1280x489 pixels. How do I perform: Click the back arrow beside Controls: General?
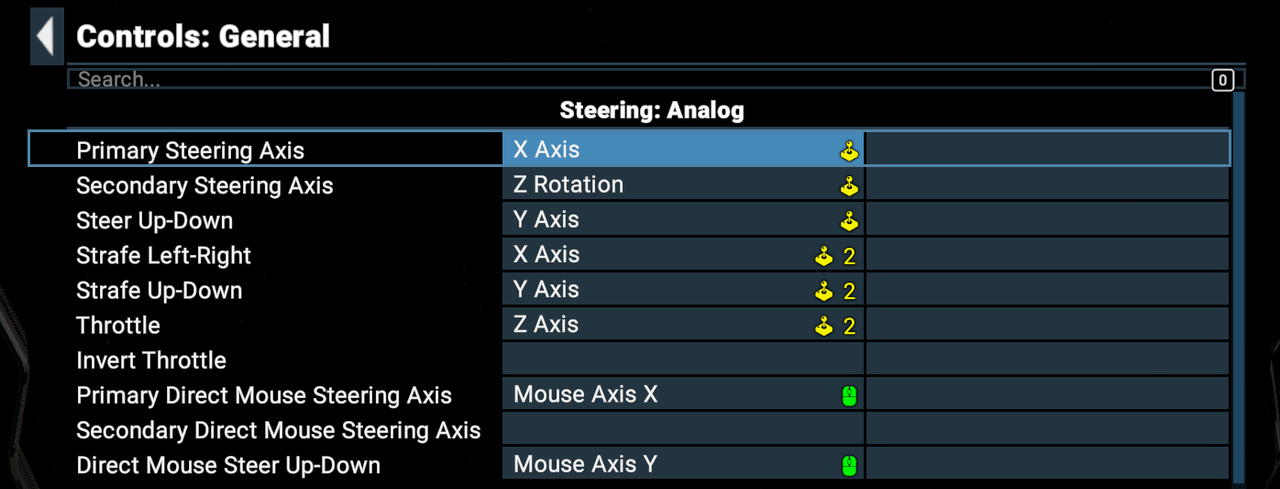pyautogui.click(x=46, y=36)
